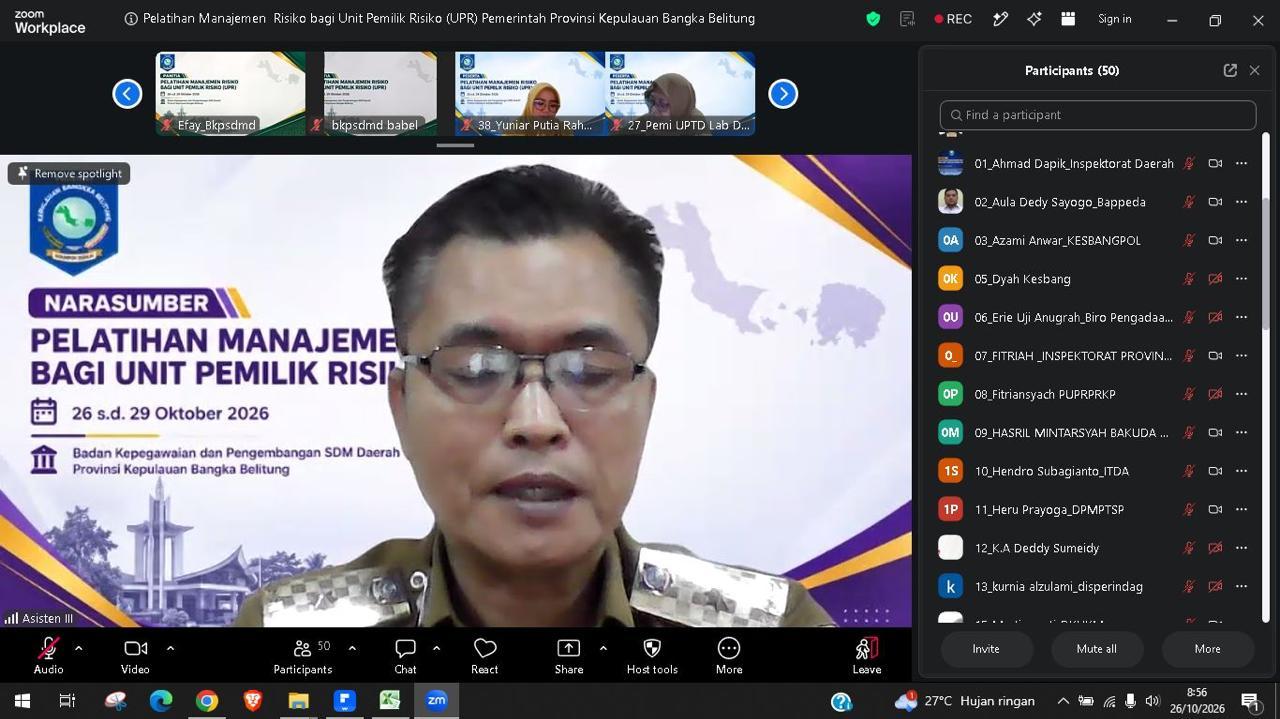This screenshot has width=1280, height=719.
Task: Open meeting info icon beside title
Action: 131,19
